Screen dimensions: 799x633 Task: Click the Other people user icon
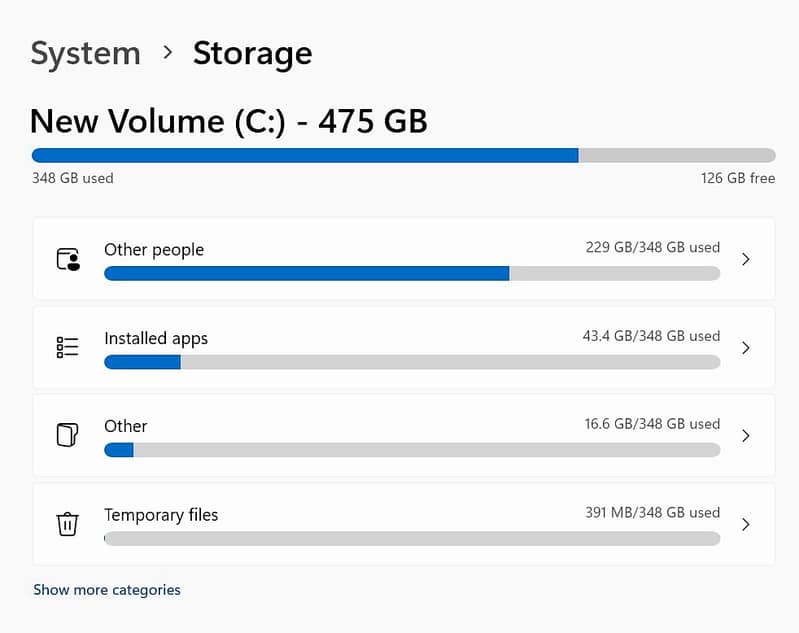(x=67, y=260)
